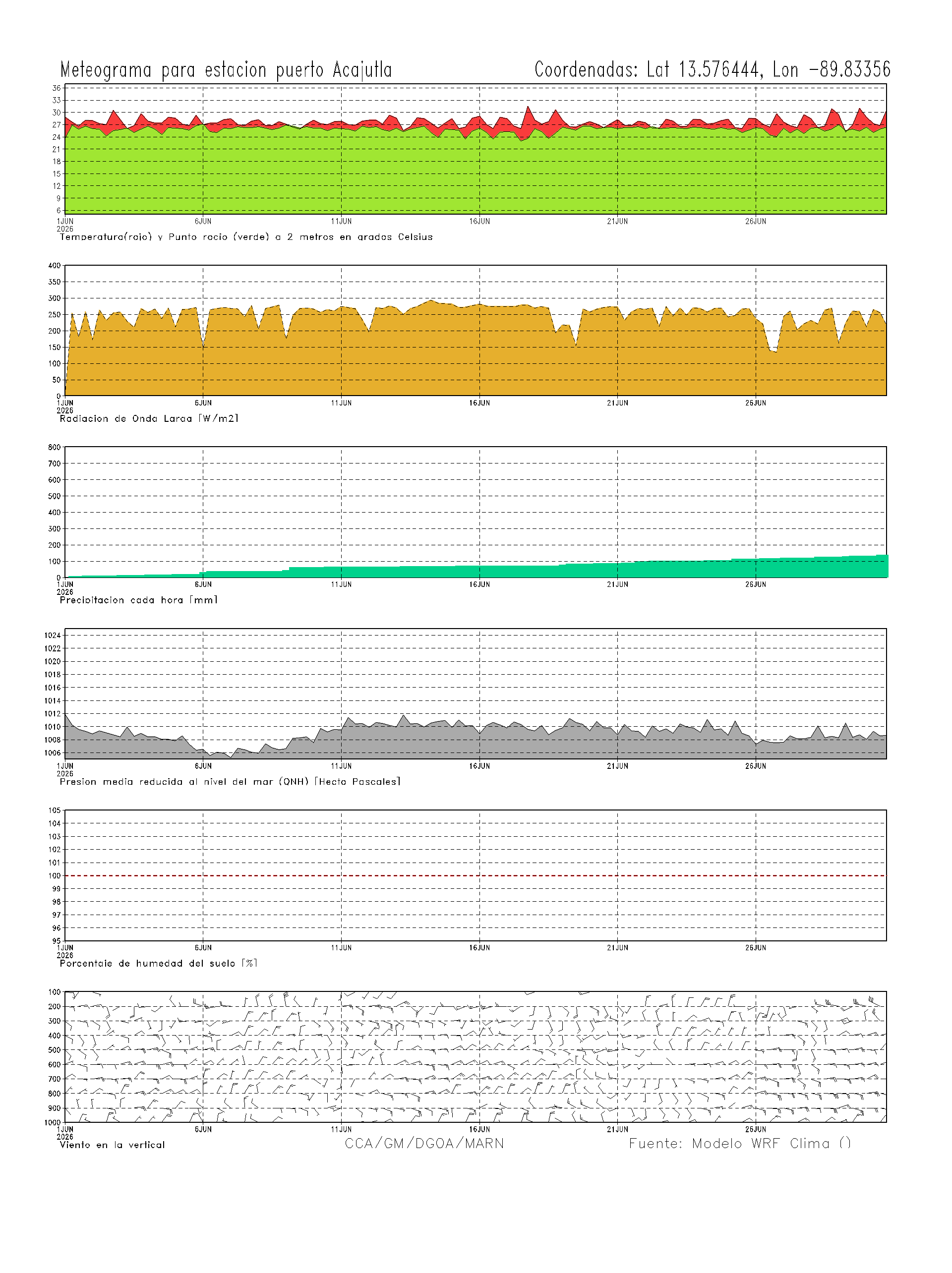Click the 16JUN marker under precipitation chart

(479, 584)
